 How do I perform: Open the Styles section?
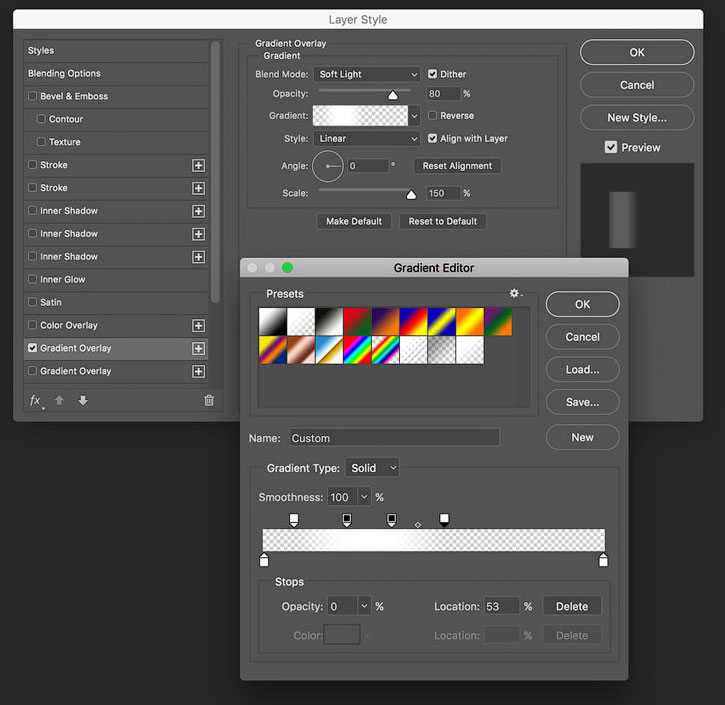(116, 51)
